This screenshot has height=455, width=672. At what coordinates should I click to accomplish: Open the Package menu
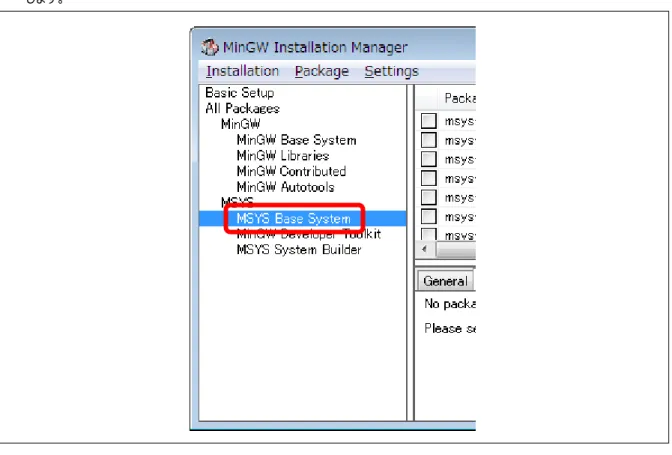click(321, 71)
